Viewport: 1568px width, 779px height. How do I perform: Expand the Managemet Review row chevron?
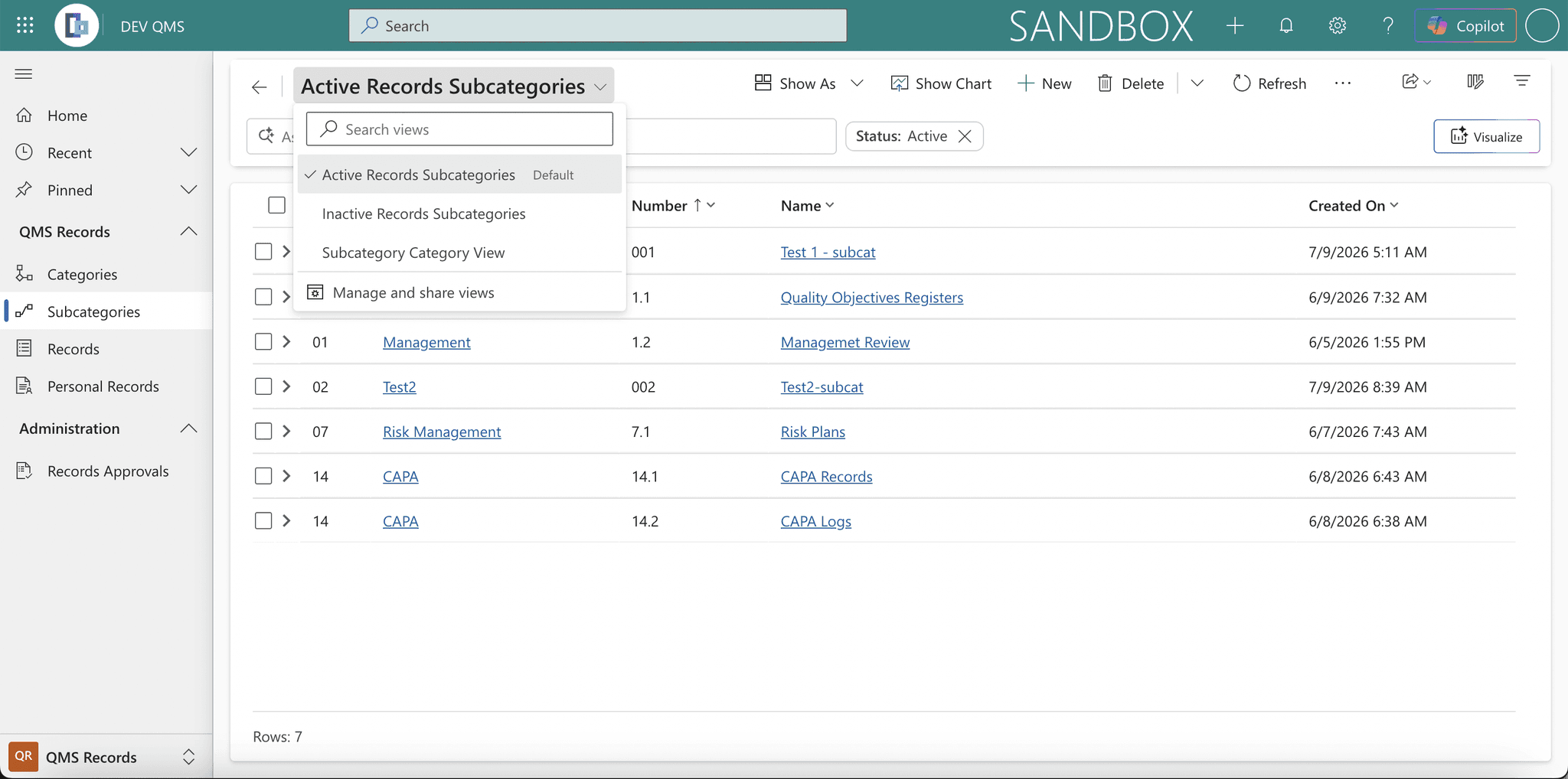[x=286, y=341]
